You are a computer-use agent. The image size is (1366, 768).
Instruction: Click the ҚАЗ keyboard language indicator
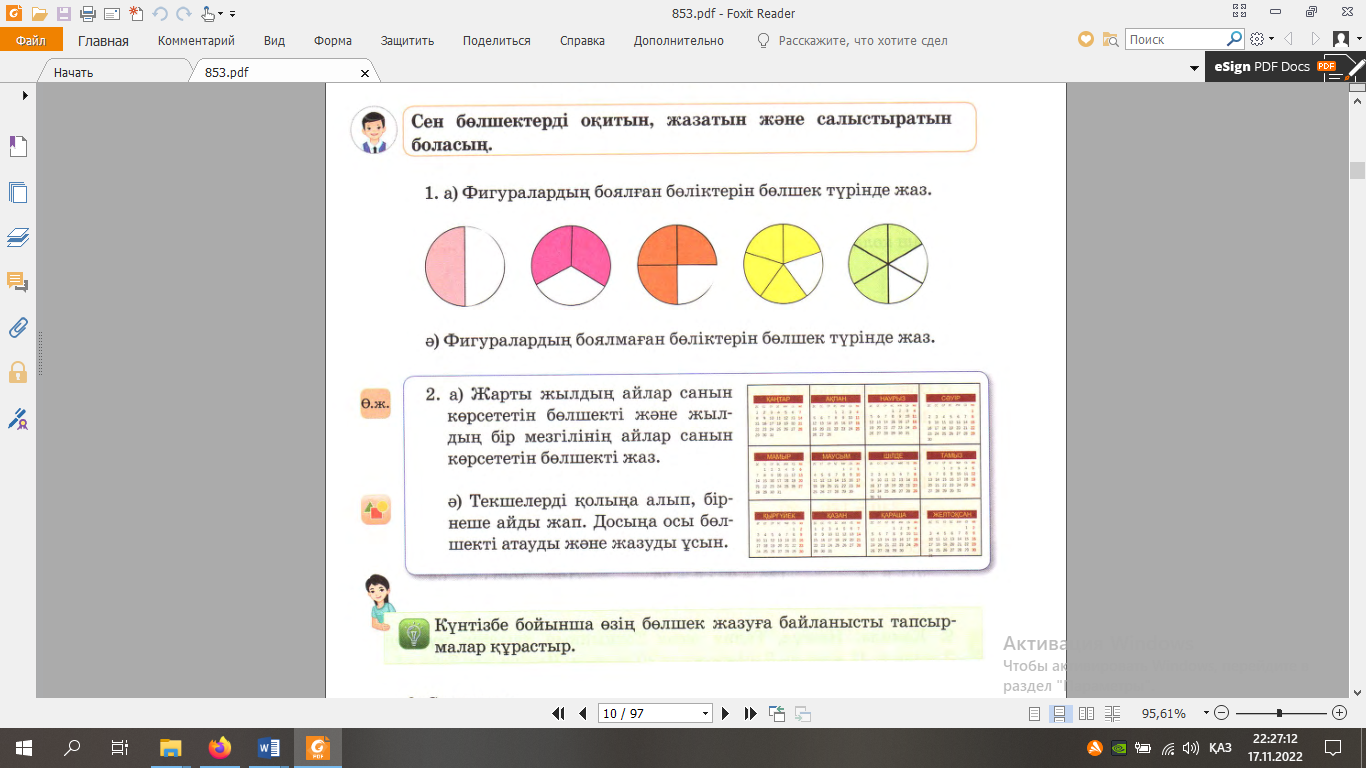click(x=1220, y=748)
